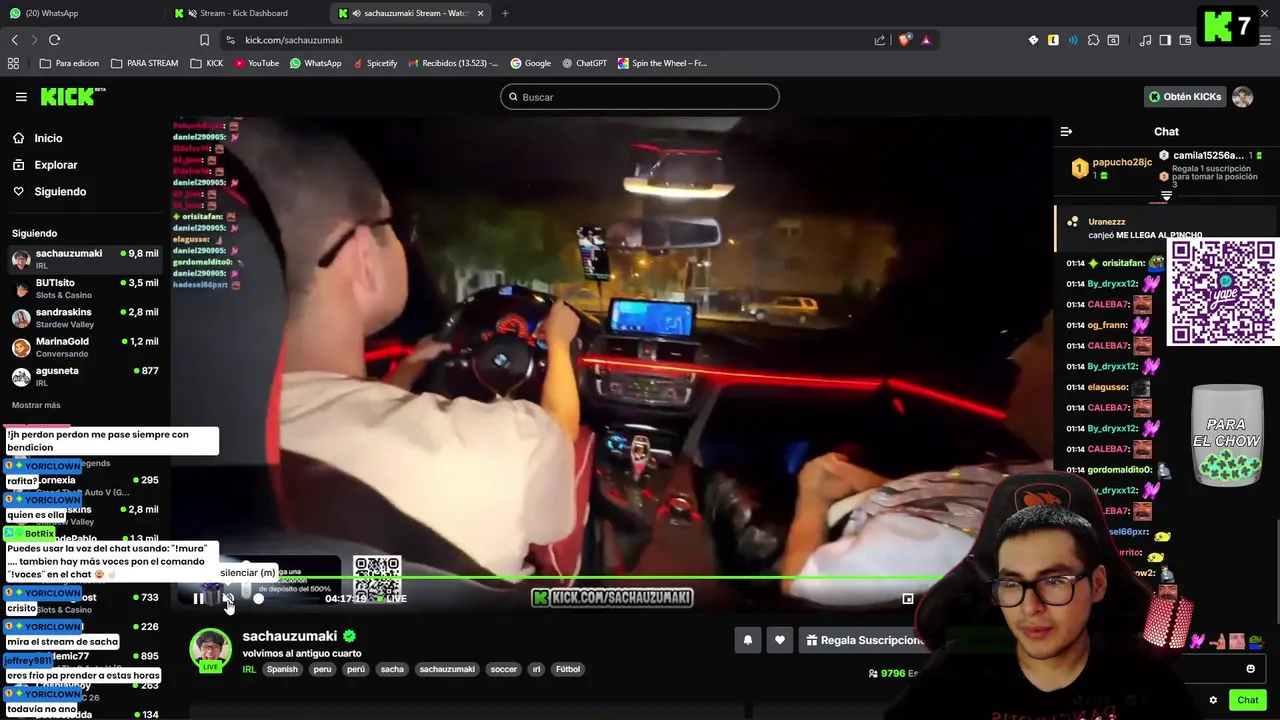Click the green Chat send button
Viewport: 1280px width, 720px height.
point(1247,700)
